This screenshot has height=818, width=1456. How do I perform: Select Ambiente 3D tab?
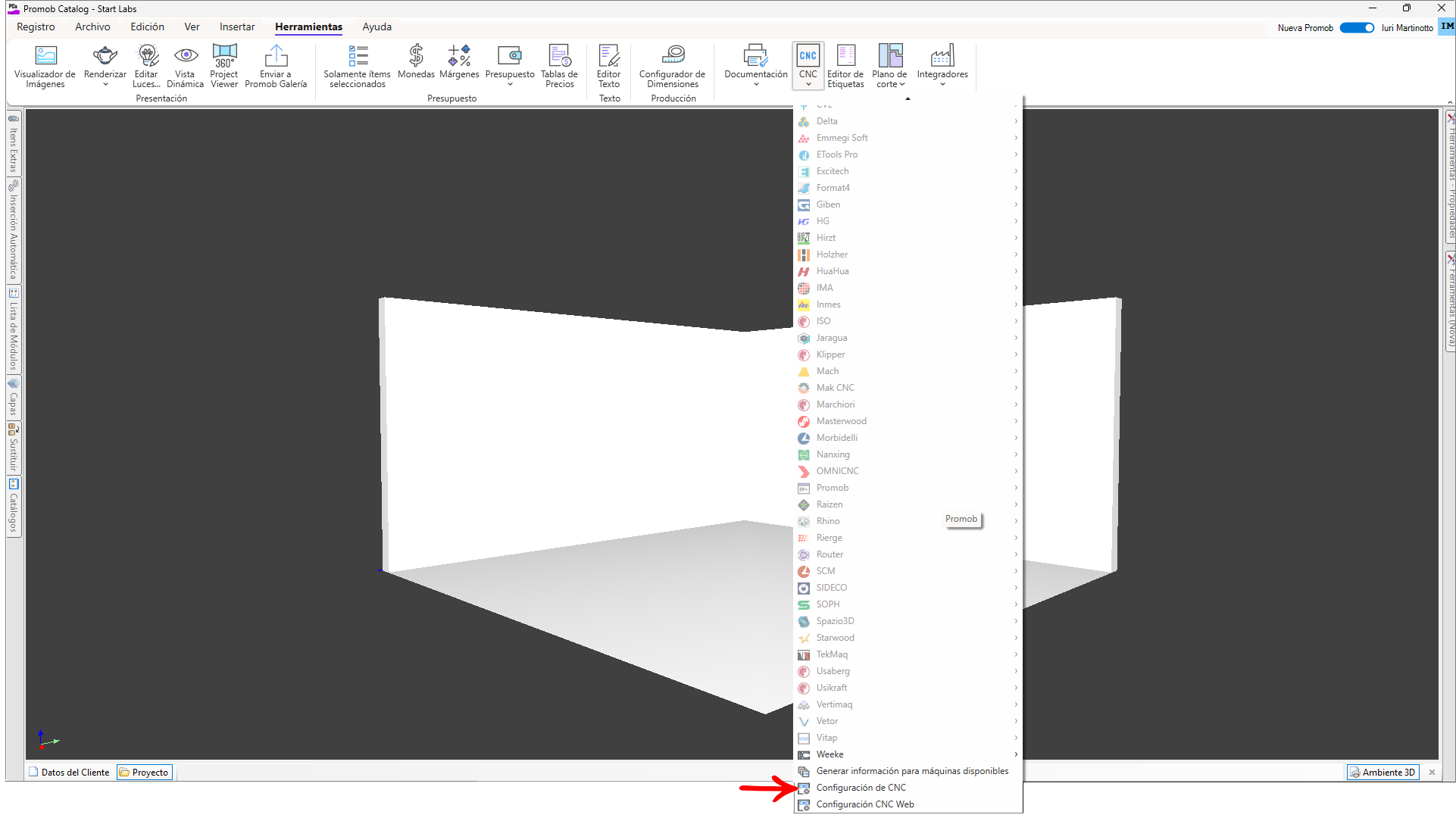point(1383,773)
